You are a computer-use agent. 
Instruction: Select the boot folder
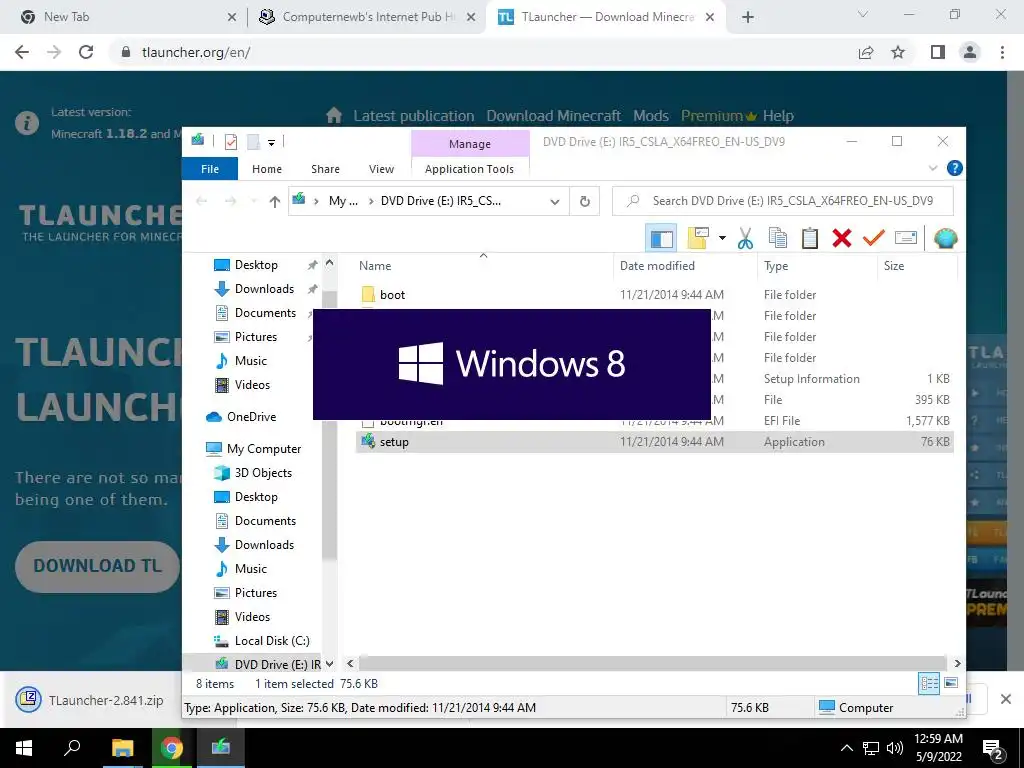(x=392, y=295)
